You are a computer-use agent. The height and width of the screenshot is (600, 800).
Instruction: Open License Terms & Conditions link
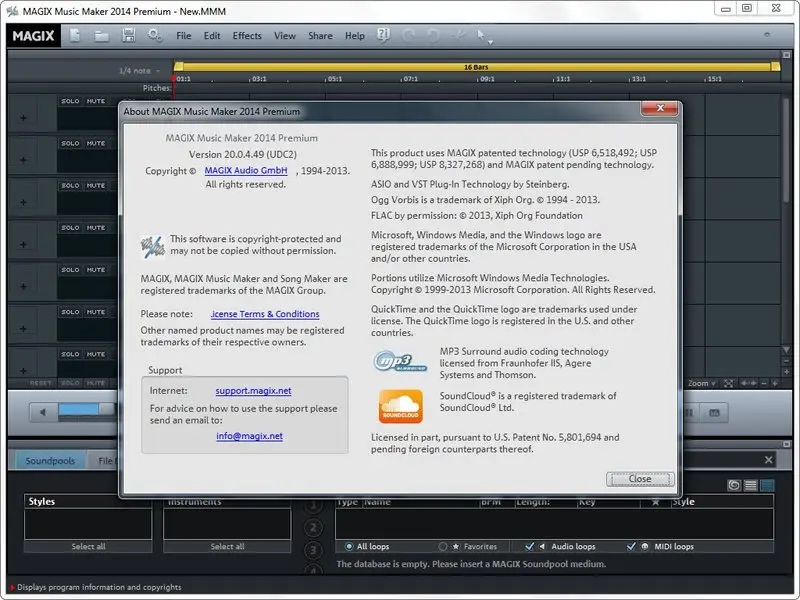[x=265, y=314]
